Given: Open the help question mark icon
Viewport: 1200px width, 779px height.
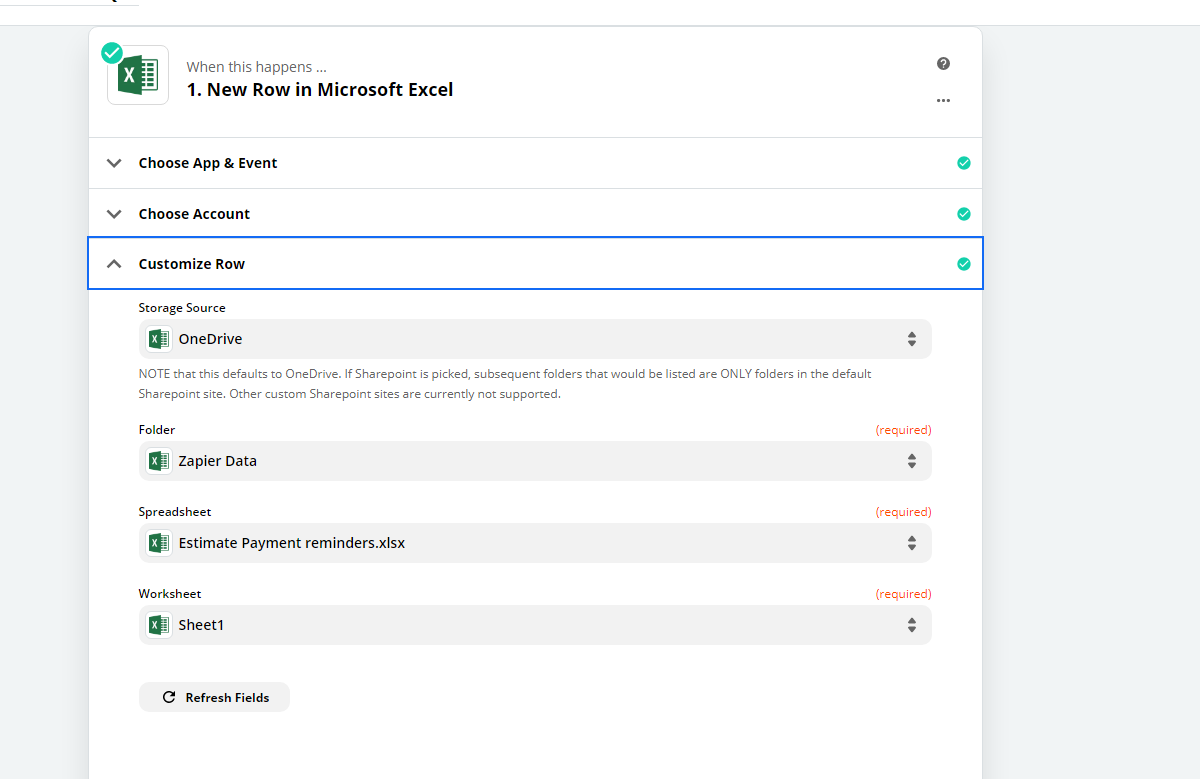Looking at the screenshot, I should click(x=943, y=64).
